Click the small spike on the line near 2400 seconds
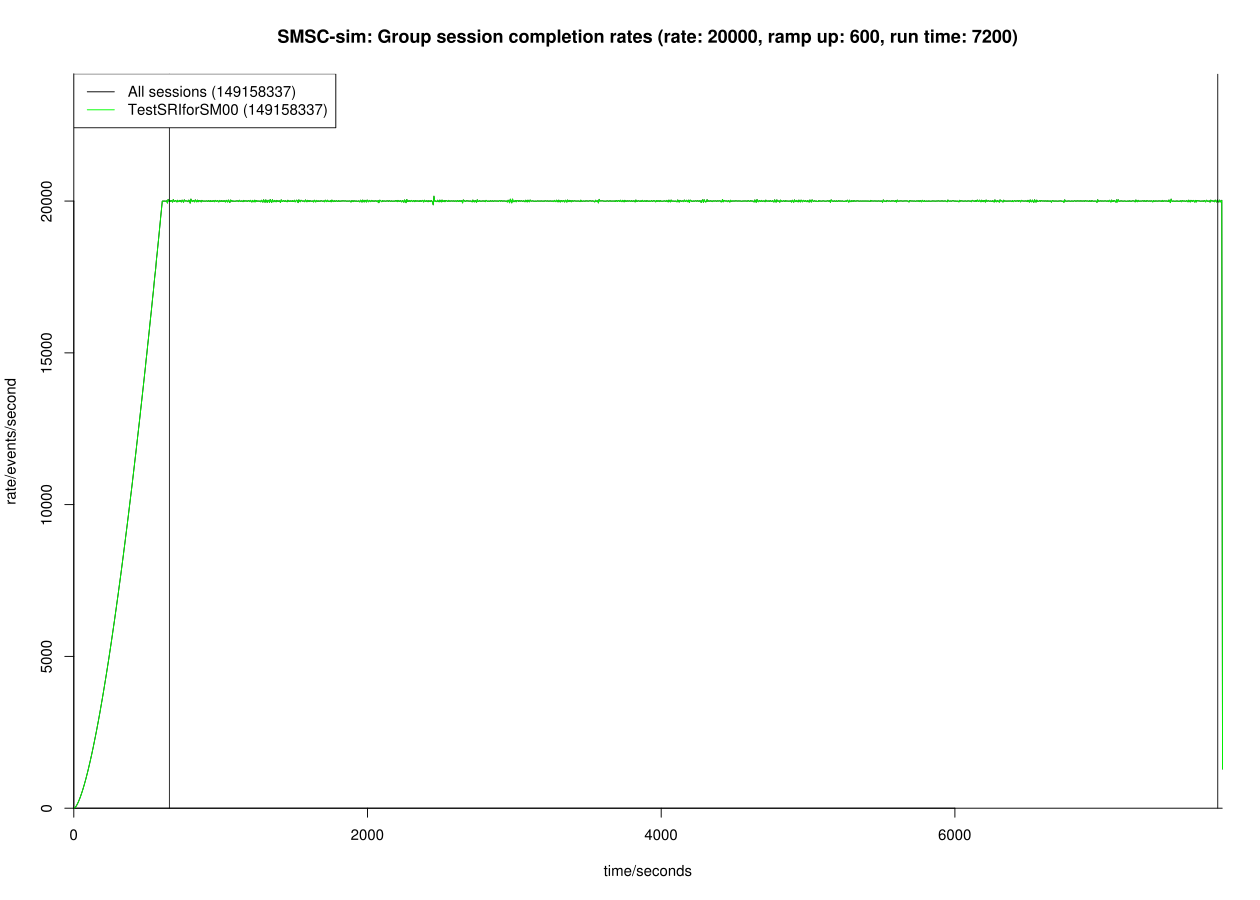Viewport: 1260px width, 900px height. pyautogui.click(x=435, y=198)
